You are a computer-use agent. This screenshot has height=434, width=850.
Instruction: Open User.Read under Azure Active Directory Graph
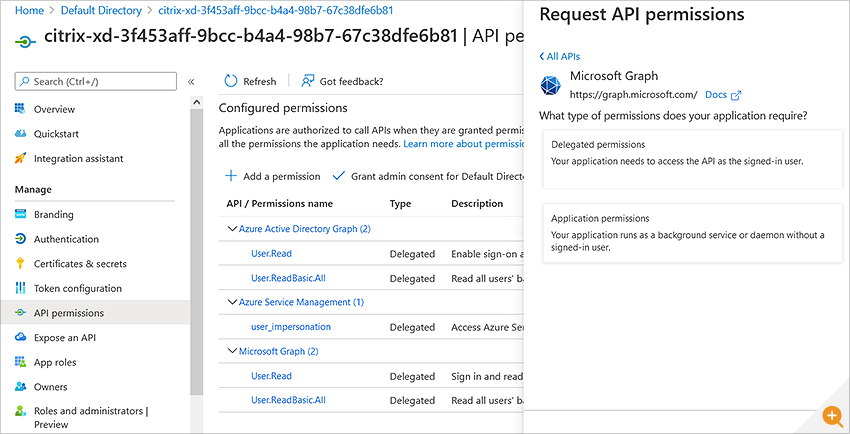pyautogui.click(x=271, y=254)
